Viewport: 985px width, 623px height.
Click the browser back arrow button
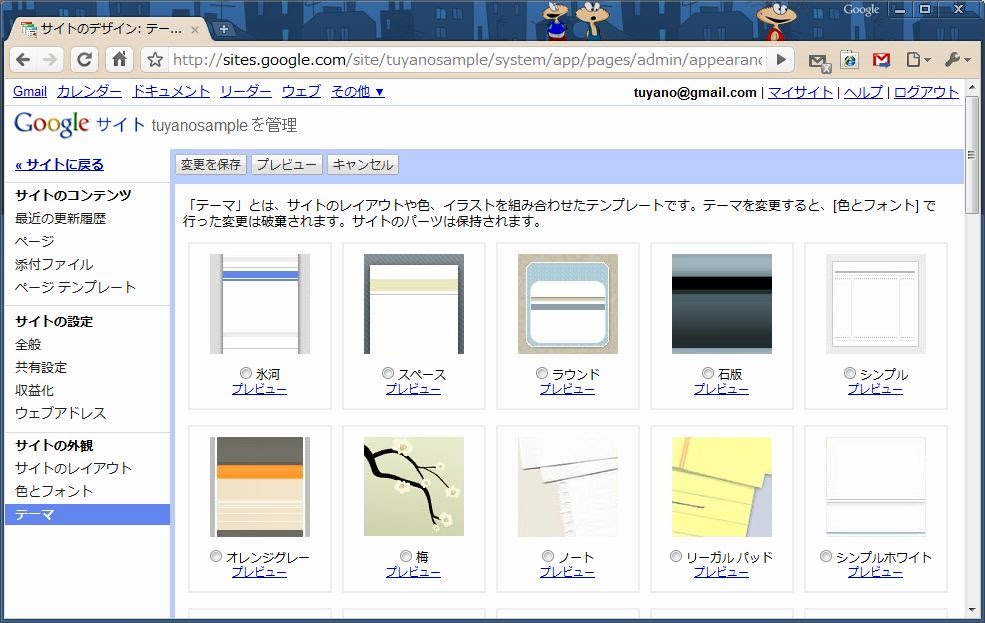23,60
